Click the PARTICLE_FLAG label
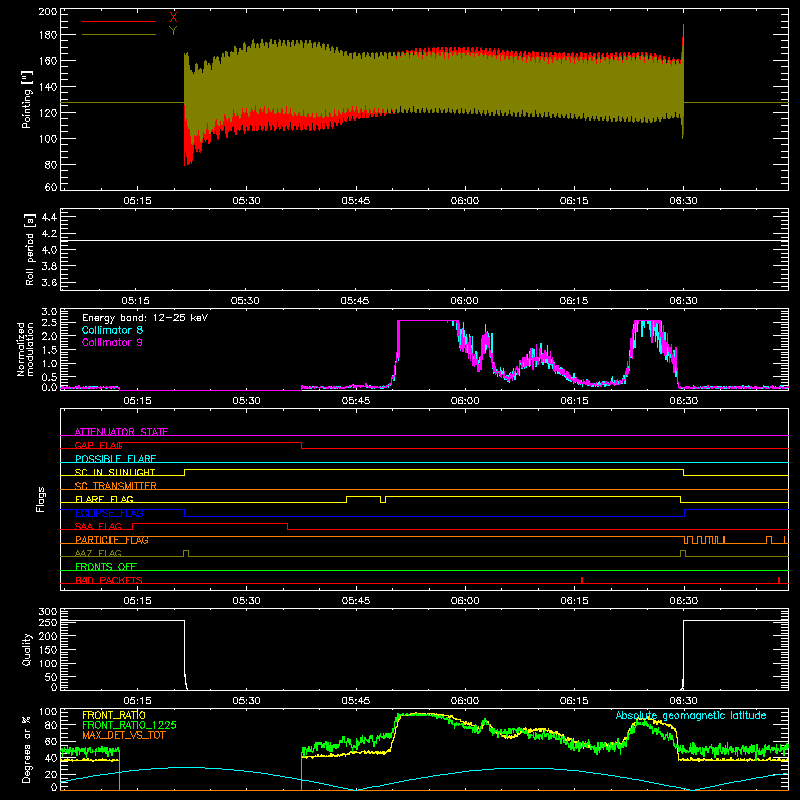Image resolution: width=800 pixels, height=800 pixels. [112, 540]
